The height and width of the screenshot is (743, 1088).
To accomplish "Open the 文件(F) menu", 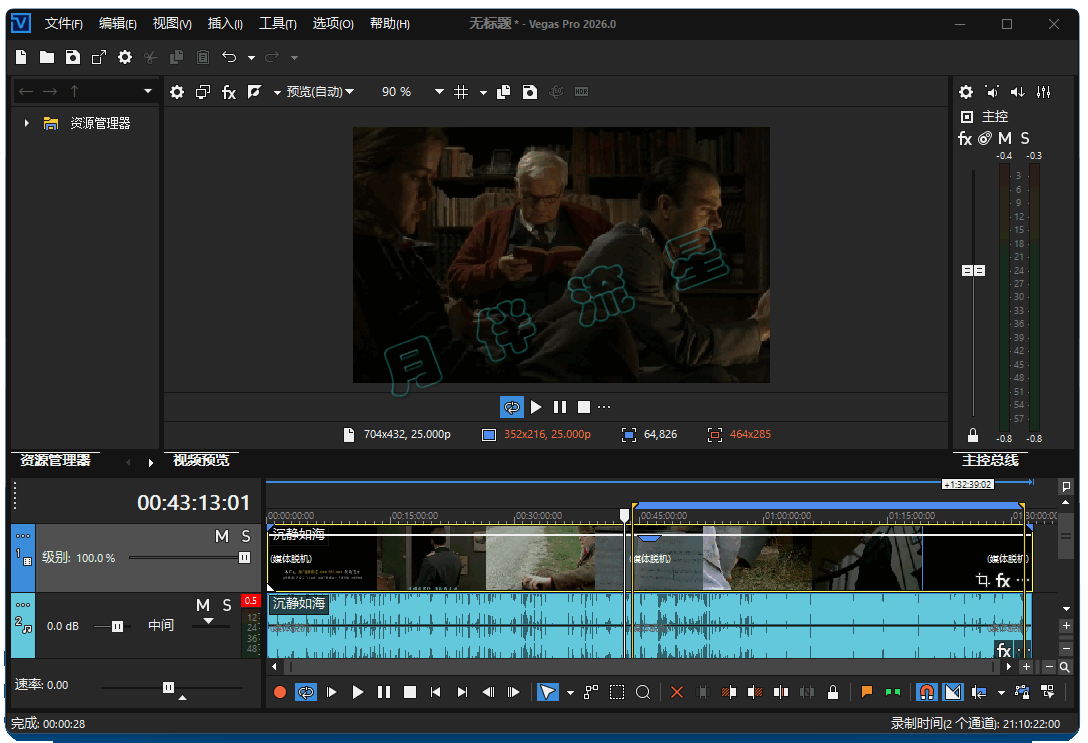I will (x=63, y=24).
